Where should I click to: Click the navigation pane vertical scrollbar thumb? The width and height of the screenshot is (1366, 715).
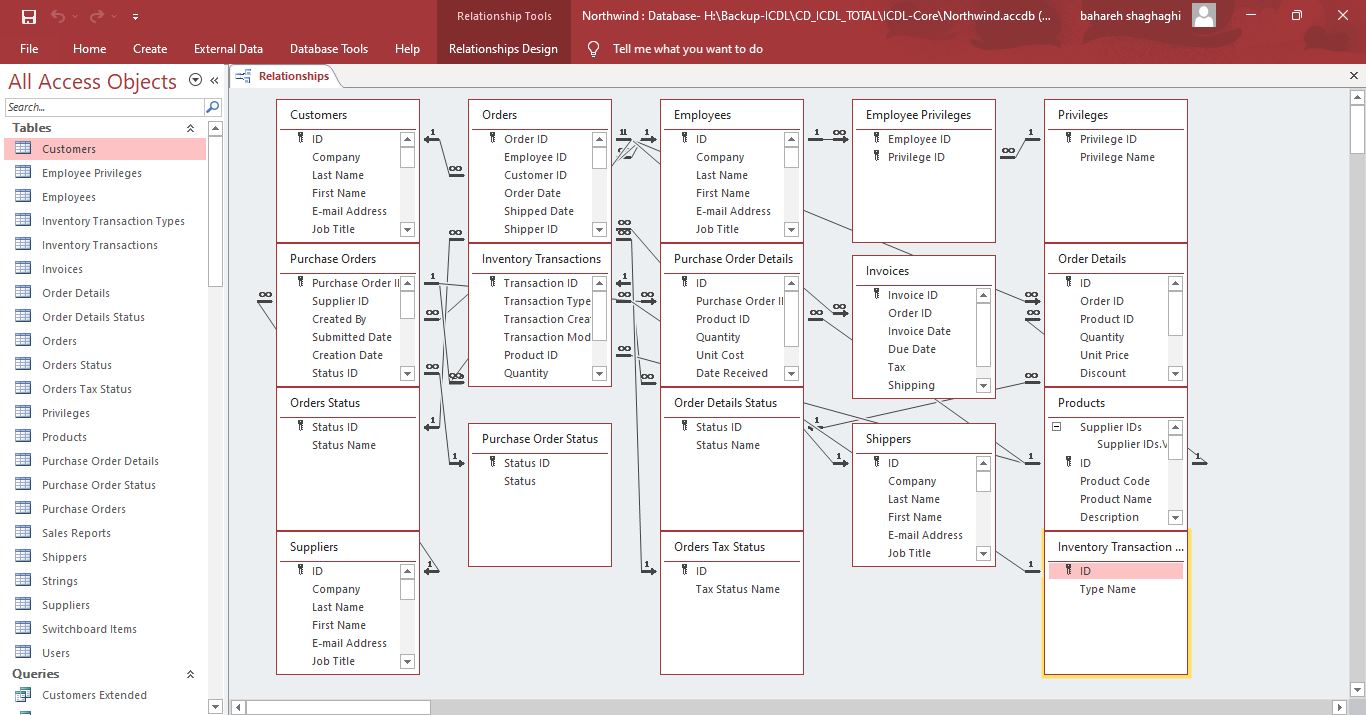click(x=215, y=213)
